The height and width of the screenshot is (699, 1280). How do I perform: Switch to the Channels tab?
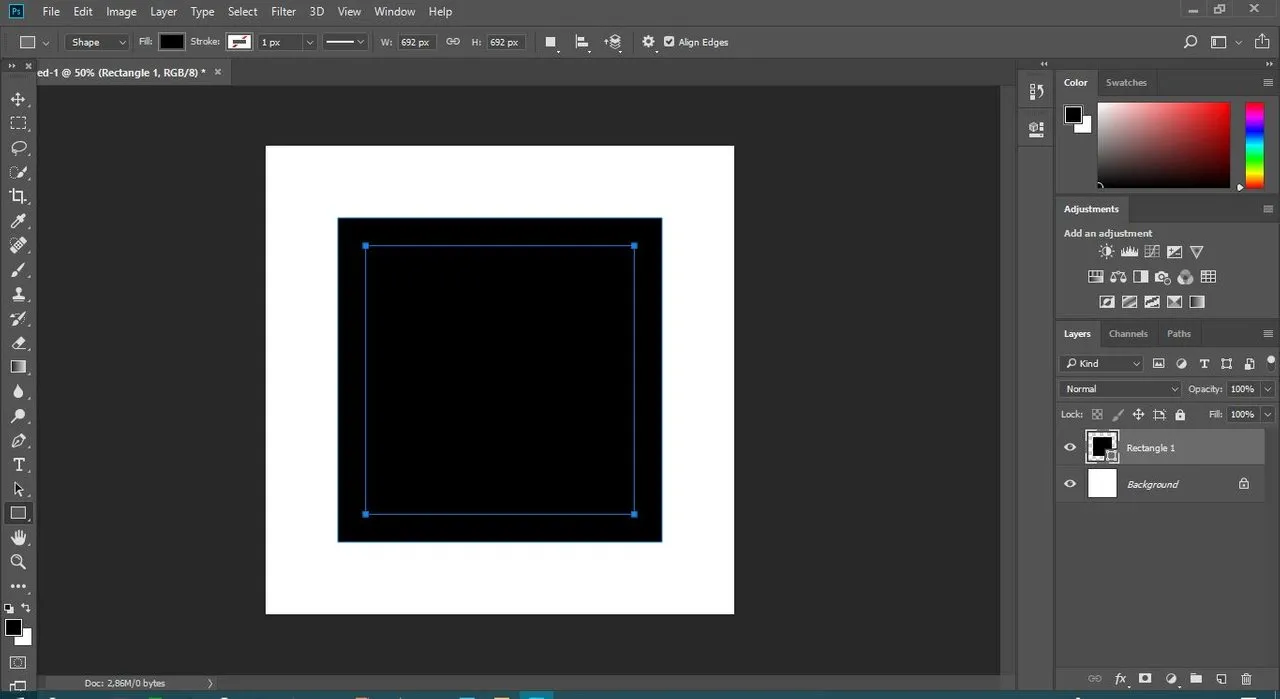(x=1128, y=334)
